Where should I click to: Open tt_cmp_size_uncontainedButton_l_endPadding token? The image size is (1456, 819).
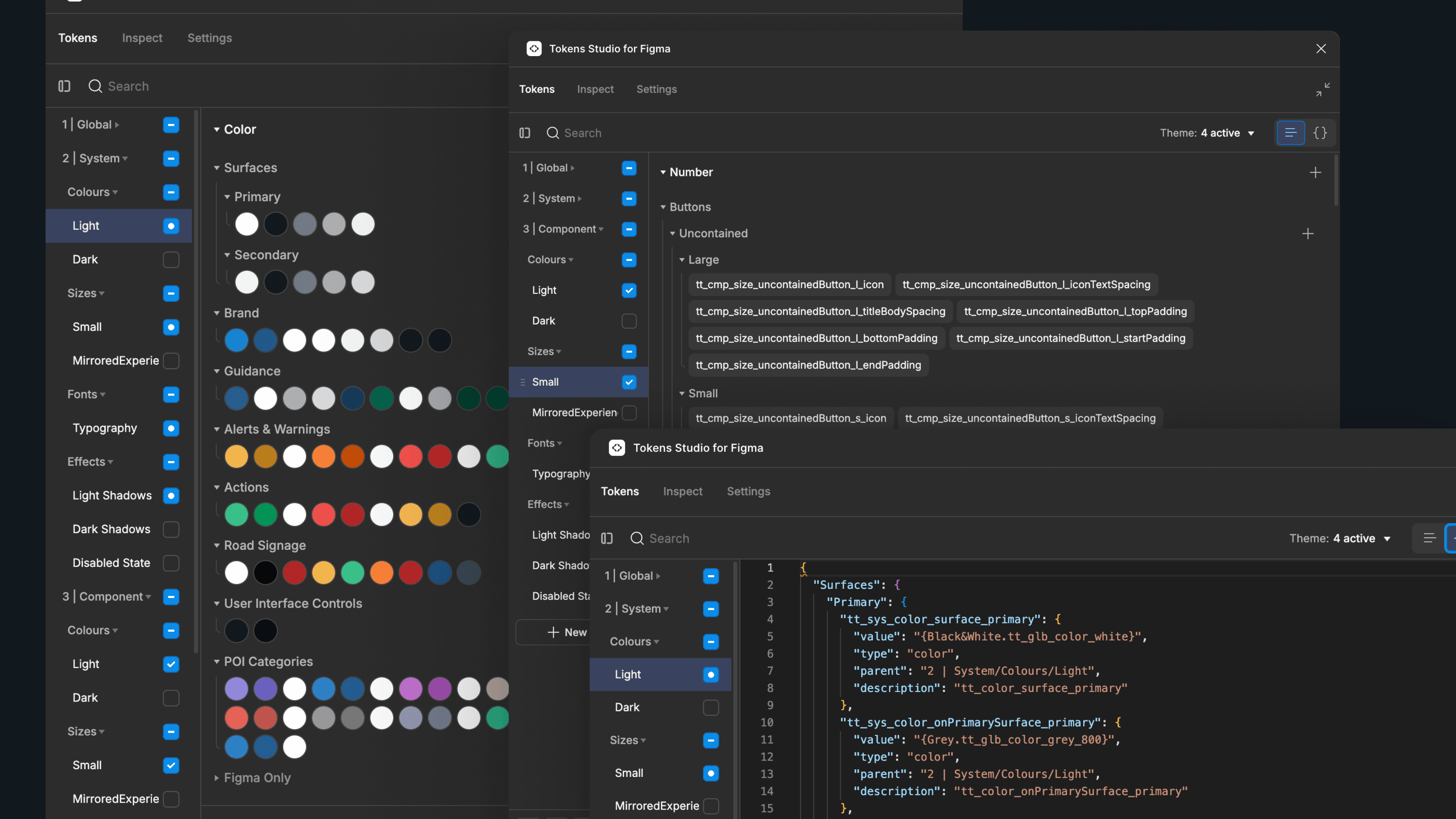[x=808, y=365]
